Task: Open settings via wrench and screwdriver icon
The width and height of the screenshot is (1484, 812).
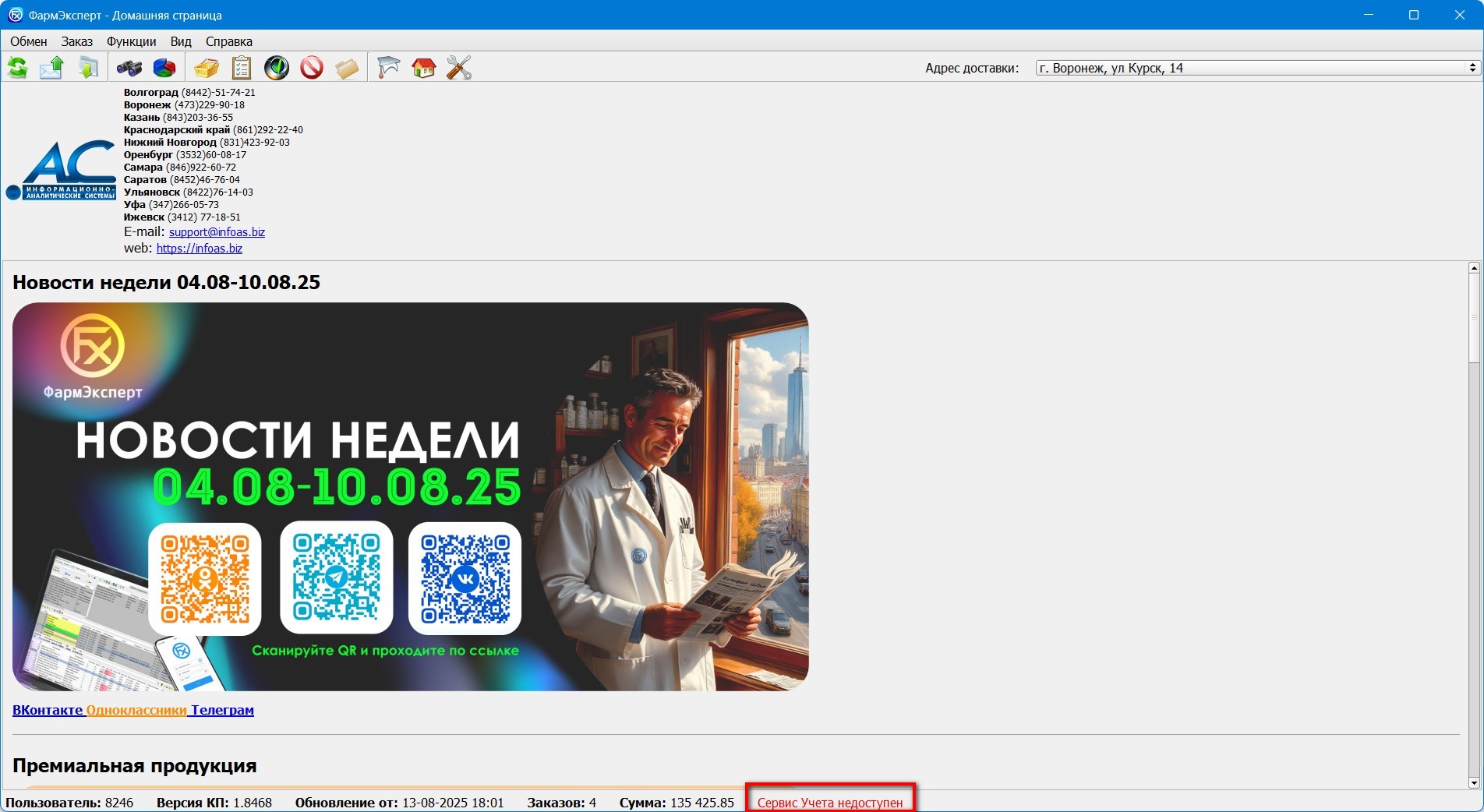Action: coord(458,69)
